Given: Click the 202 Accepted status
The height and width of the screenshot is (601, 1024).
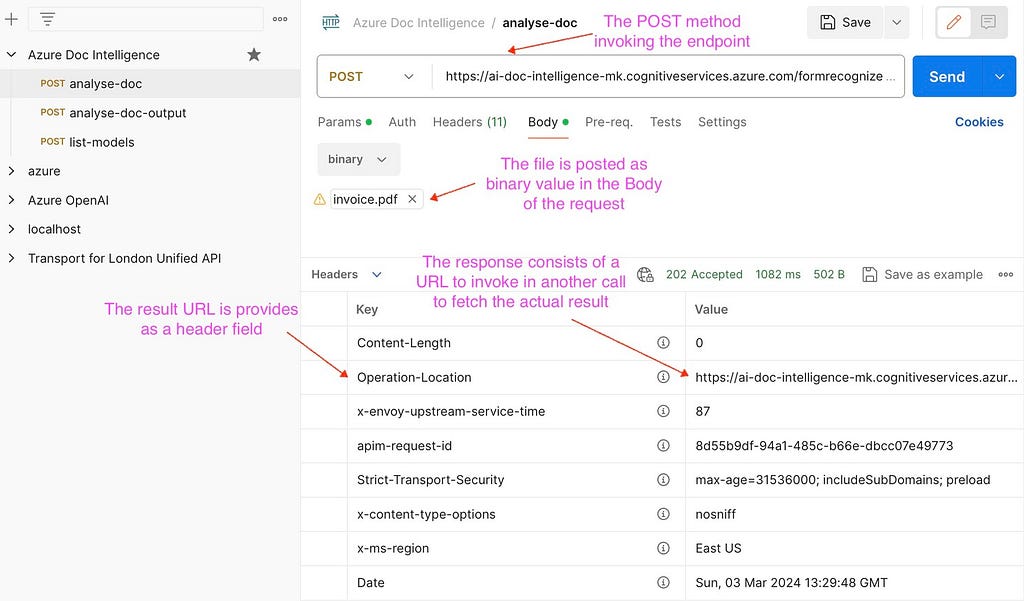Looking at the screenshot, I should tap(704, 274).
